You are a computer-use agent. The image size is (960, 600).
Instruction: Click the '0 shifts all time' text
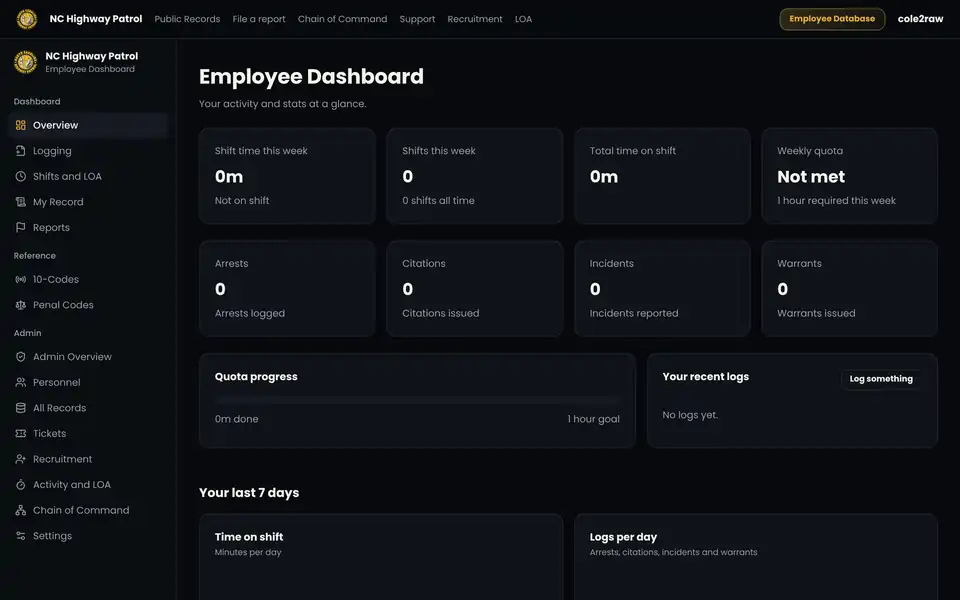438,200
